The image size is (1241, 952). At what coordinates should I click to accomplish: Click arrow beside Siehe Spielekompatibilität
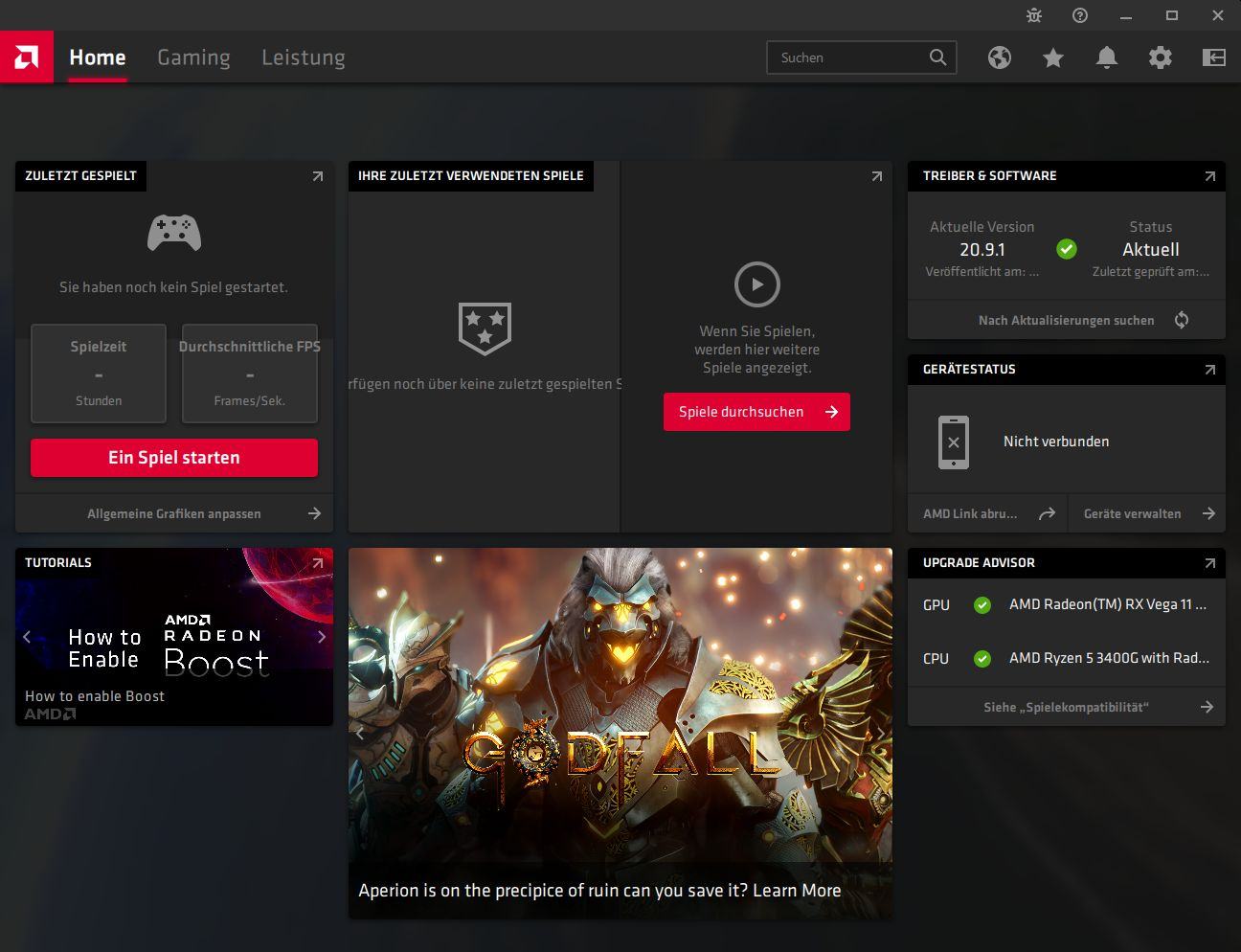(x=1207, y=708)
